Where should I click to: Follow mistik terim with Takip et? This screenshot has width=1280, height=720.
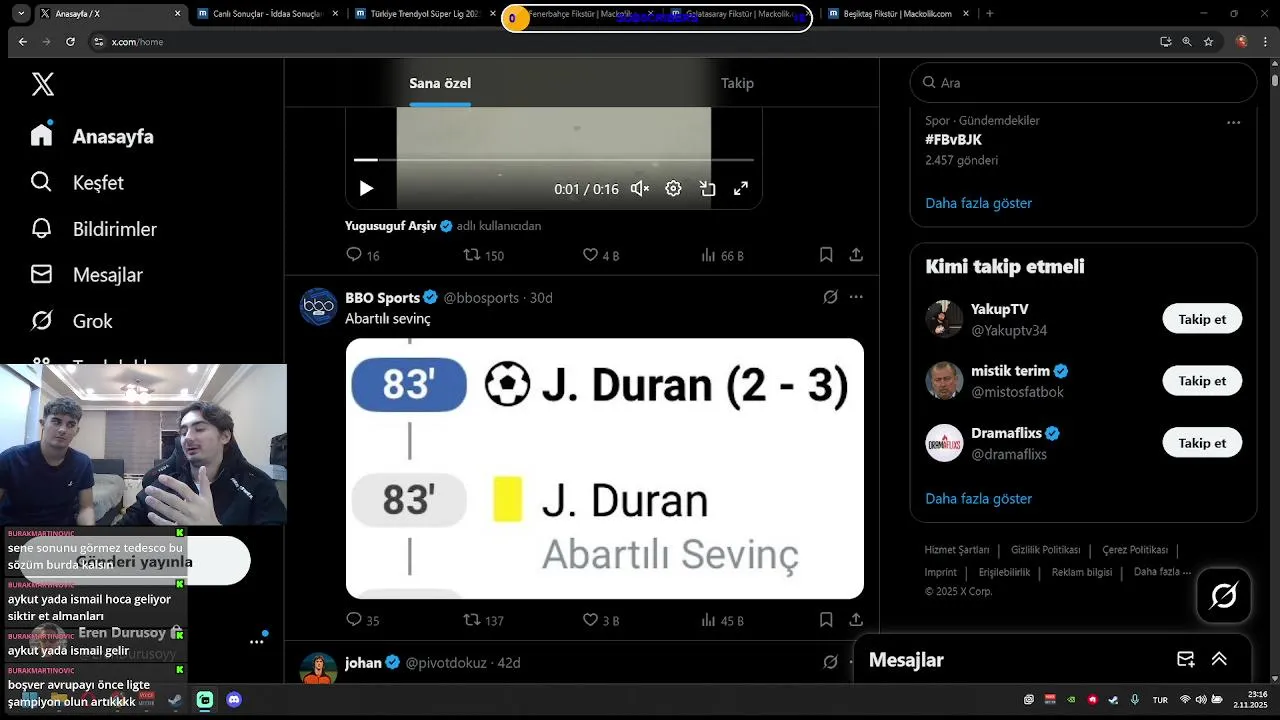point(1202,381)
